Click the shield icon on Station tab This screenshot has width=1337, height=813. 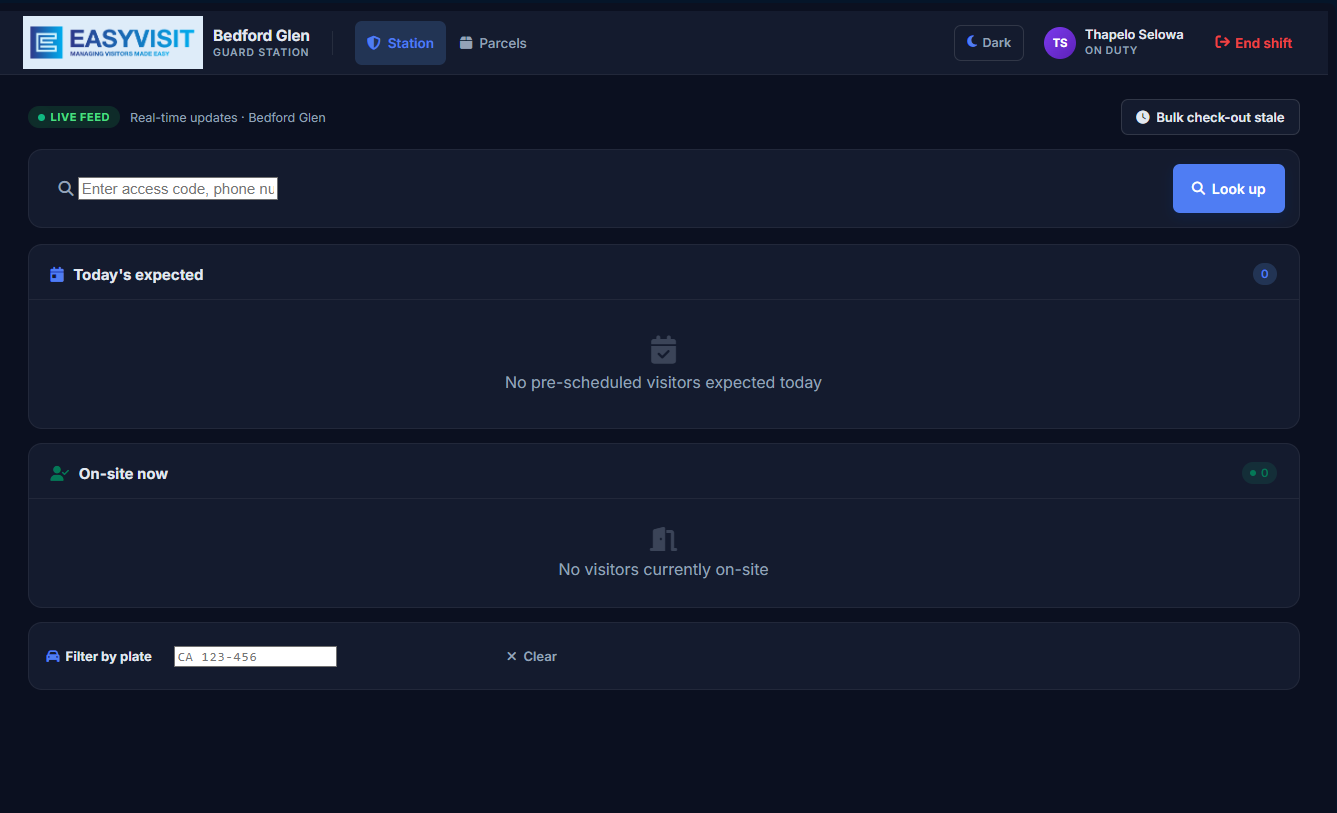[x=374, y=43]
